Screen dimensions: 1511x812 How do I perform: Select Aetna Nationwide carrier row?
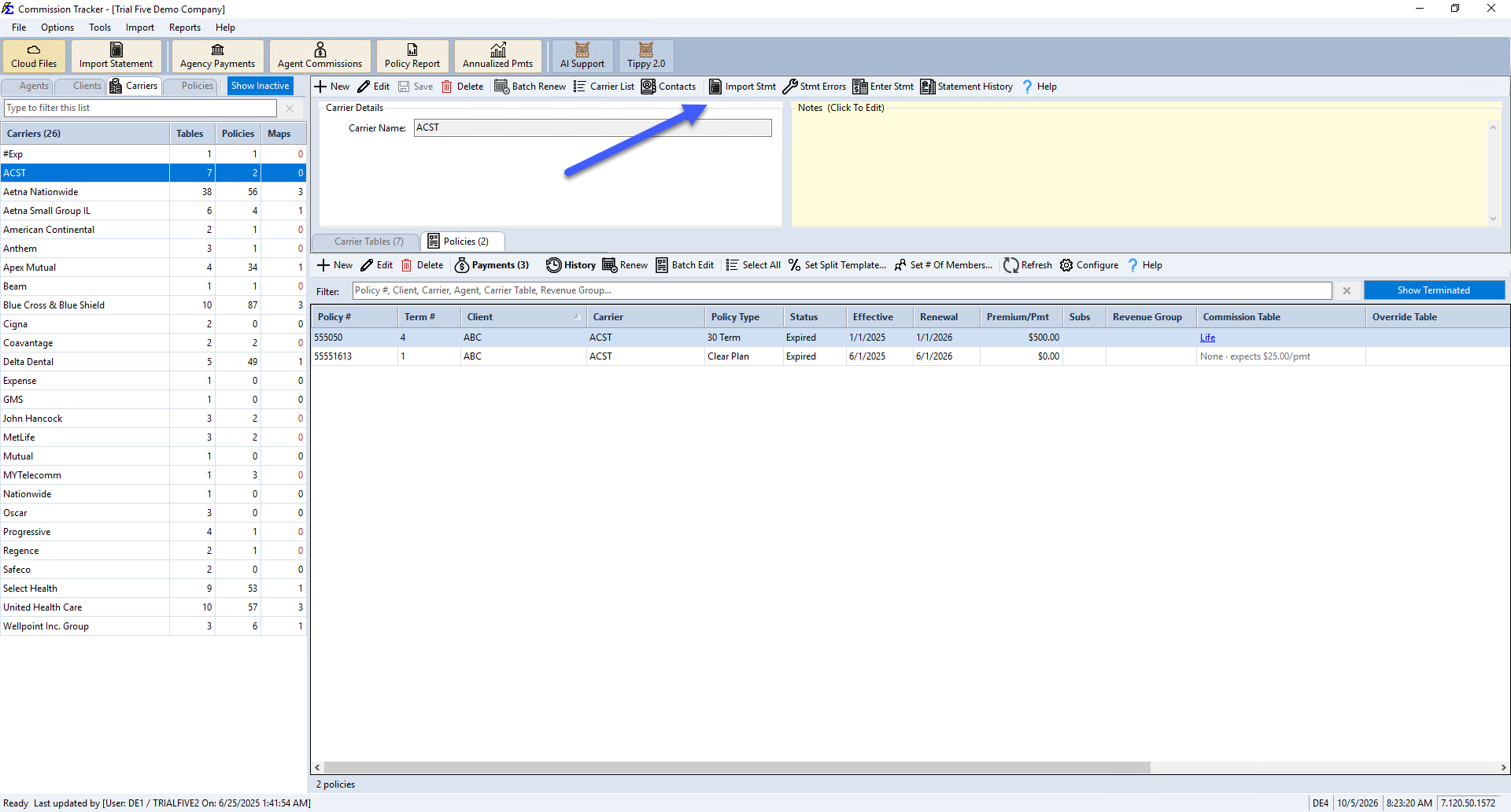coord(153,192)
